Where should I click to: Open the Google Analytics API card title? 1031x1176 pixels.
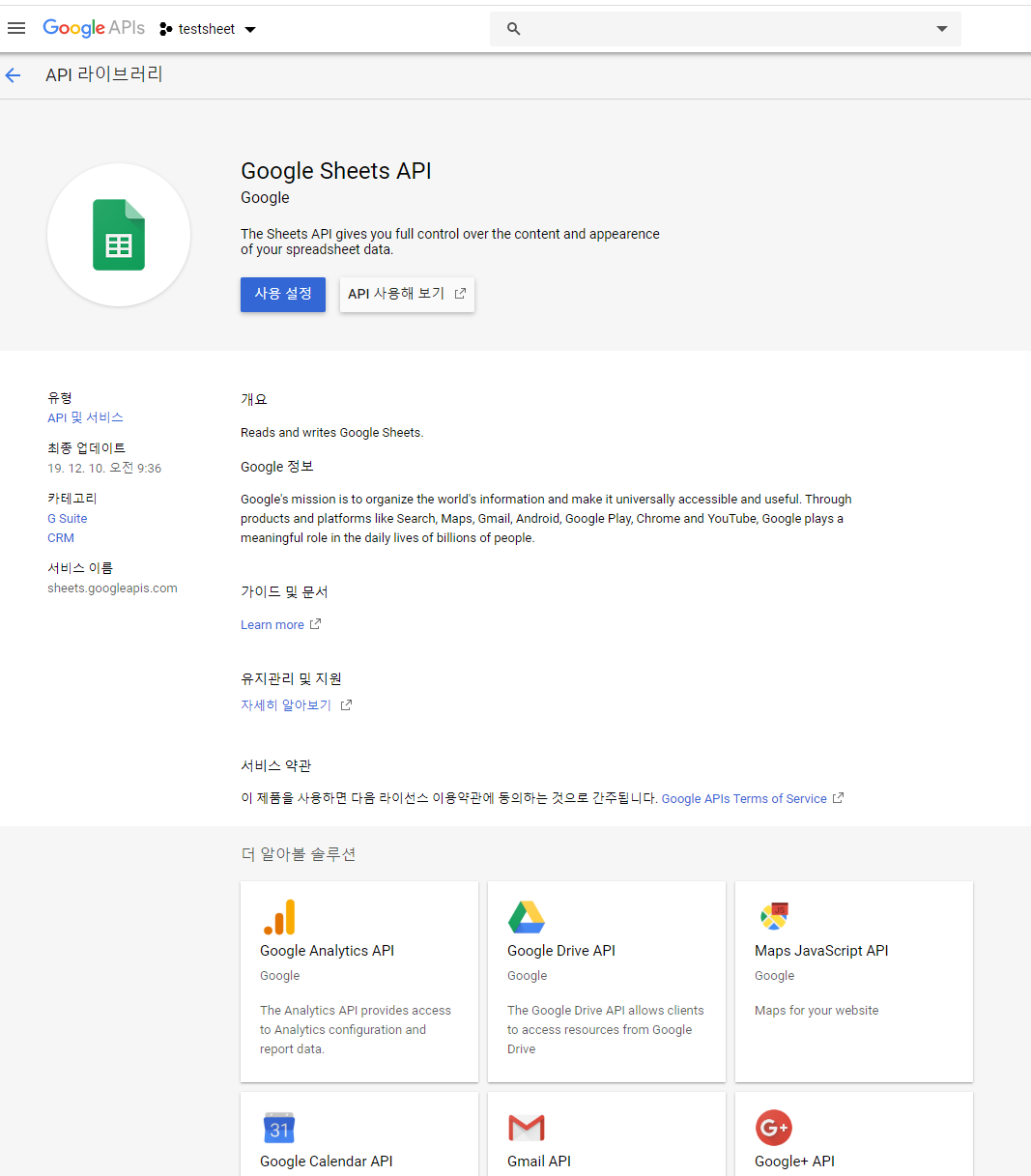(x=327, y=951)
